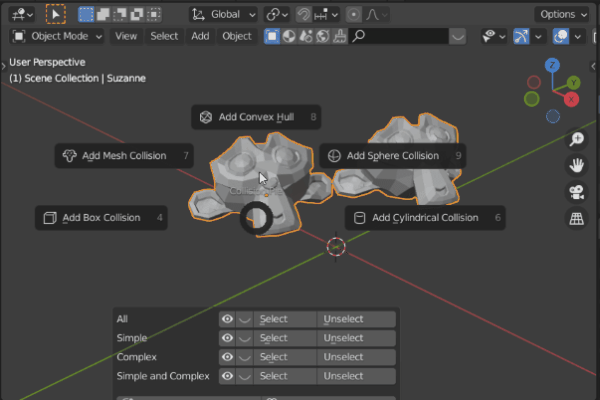This screenshot has height=400, width=600.
Task: Click Unselect in the All row
Action: [x=356, y=319]
